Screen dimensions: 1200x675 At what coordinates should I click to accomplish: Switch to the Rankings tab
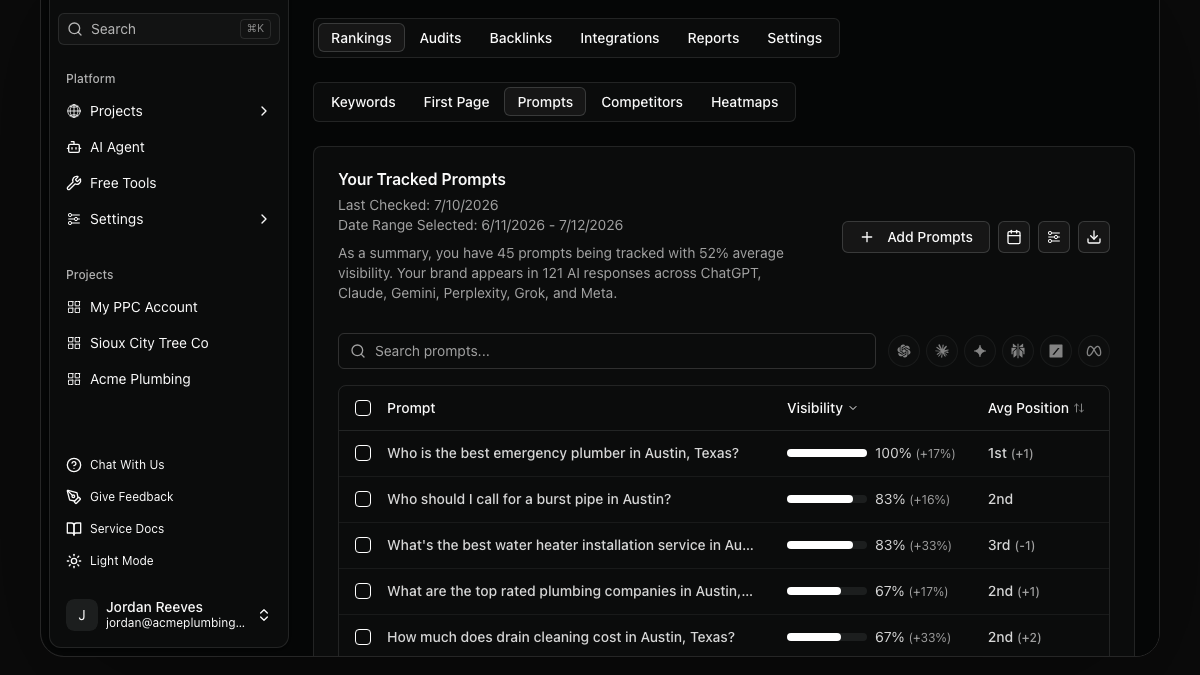[x=361, y=38]
